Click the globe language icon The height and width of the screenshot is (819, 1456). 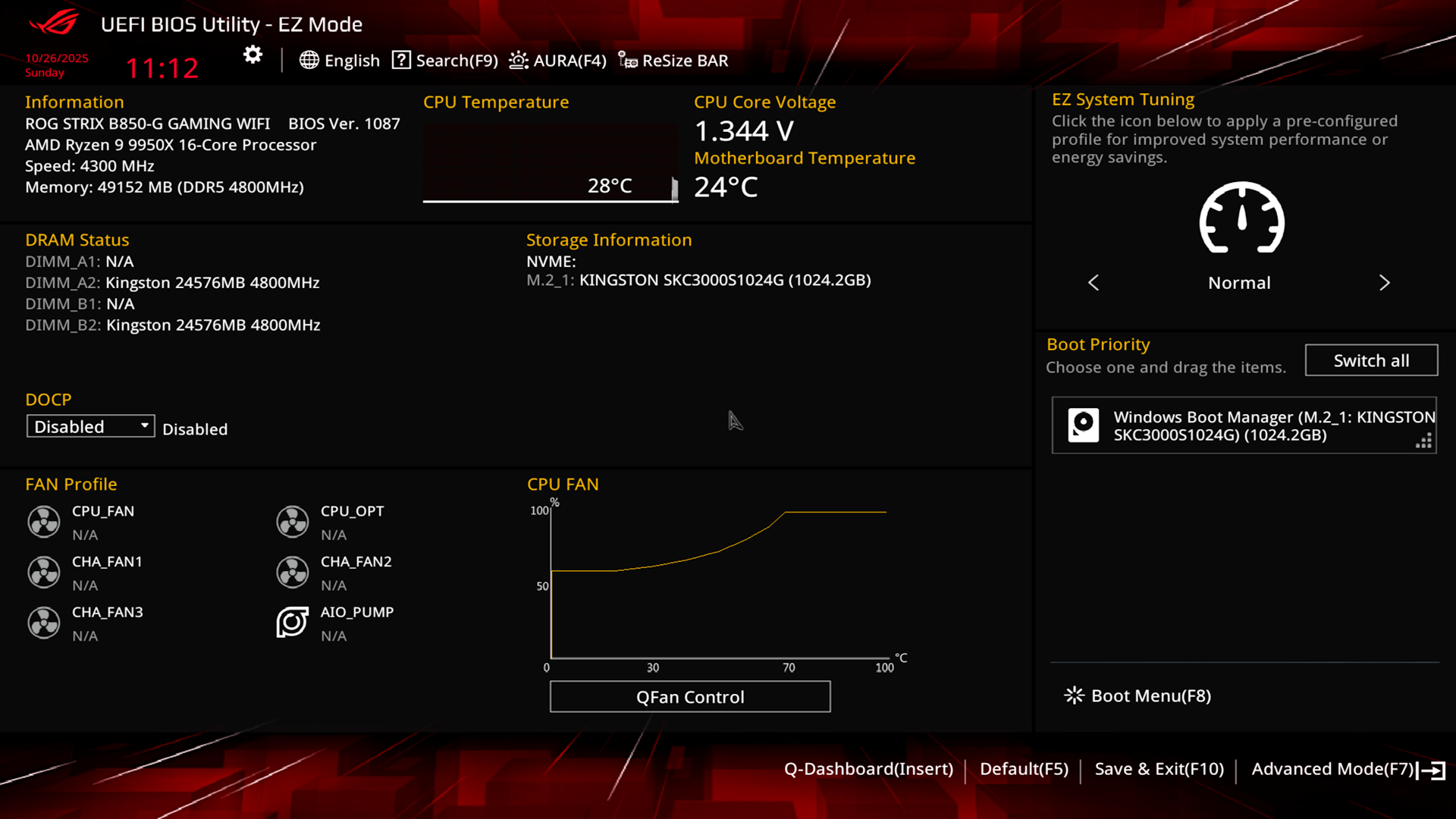(x=309, y=60)
